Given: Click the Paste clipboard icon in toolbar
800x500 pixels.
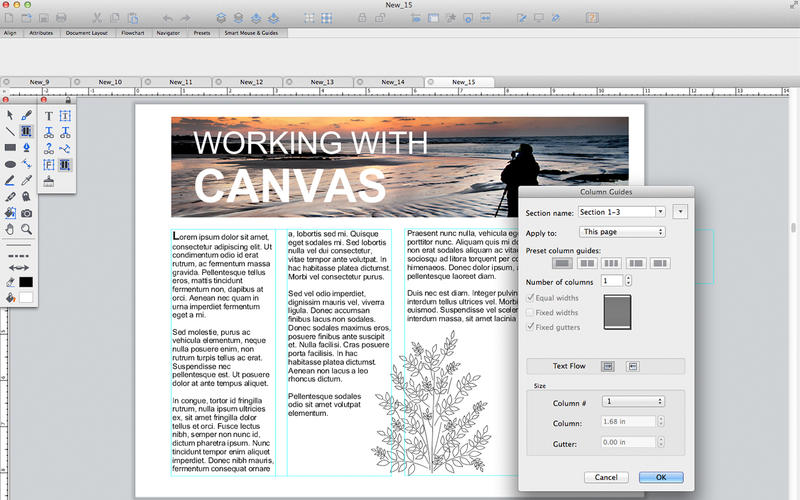Looking at the screenshot, I should 133,18.
